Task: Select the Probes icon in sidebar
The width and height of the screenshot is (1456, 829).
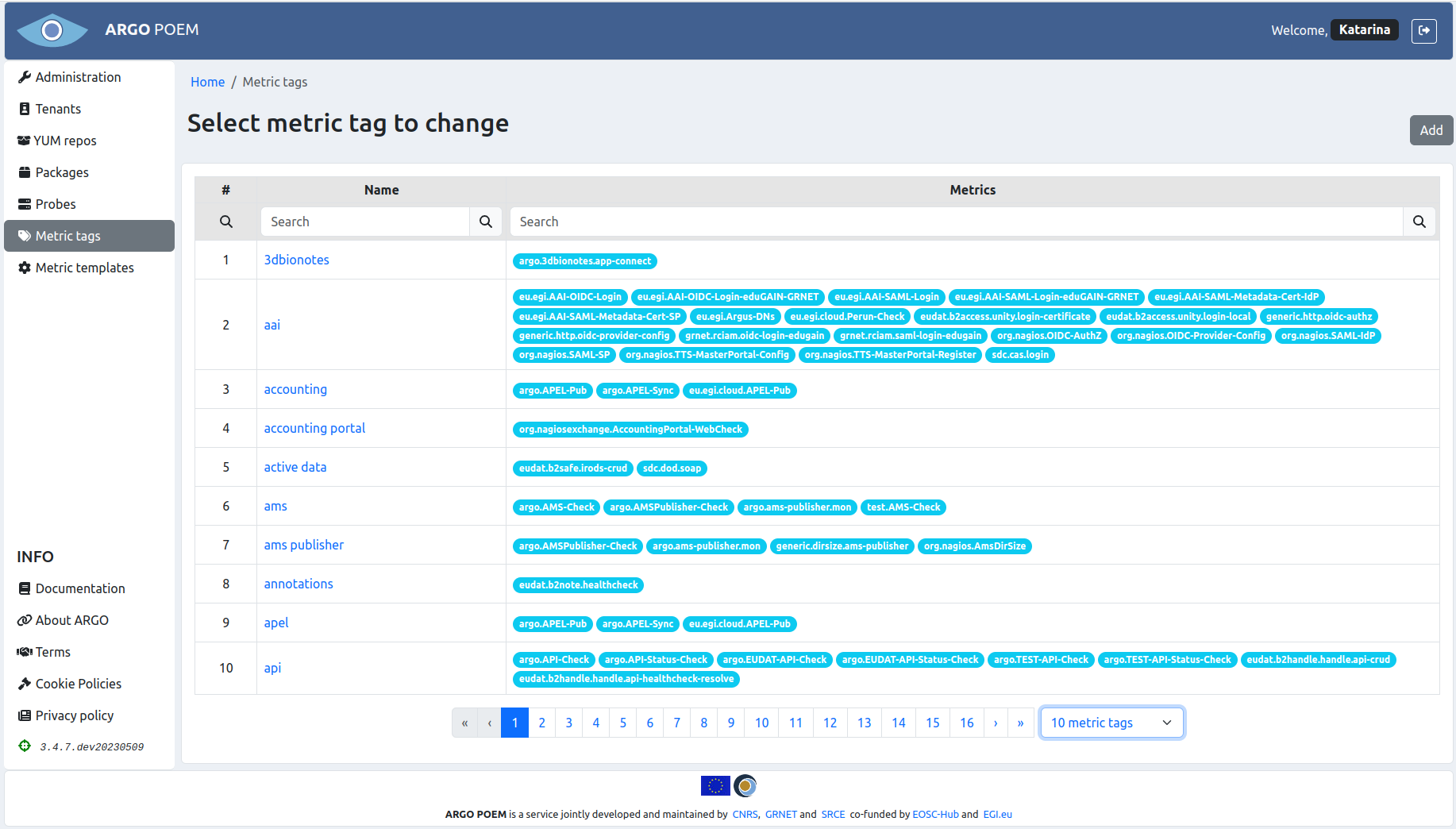Action: pos(24,203)
